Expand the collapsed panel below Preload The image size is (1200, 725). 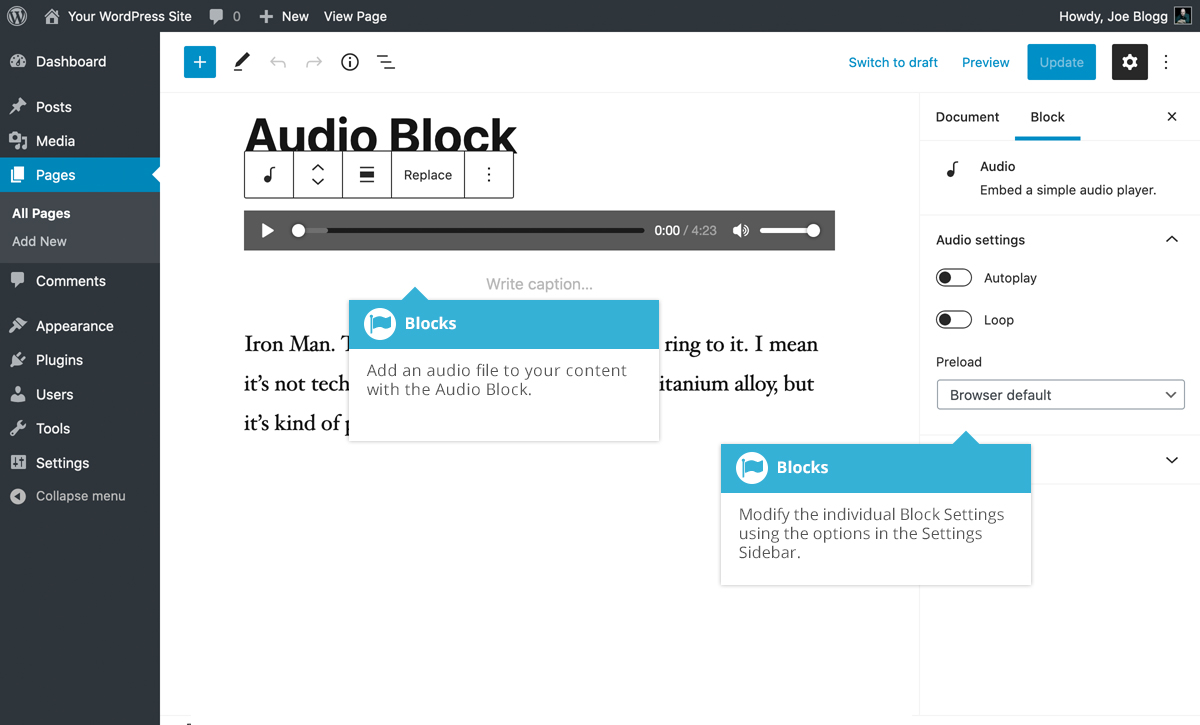[1171, 459]
